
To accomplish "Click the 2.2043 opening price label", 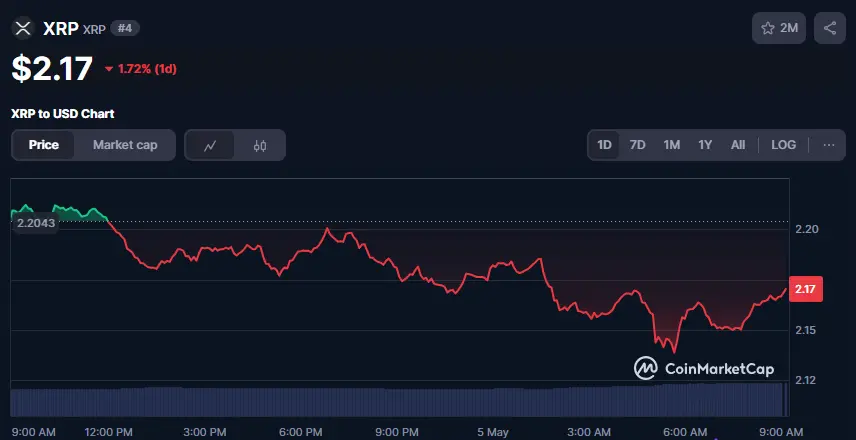I will (x=35, y=223).
